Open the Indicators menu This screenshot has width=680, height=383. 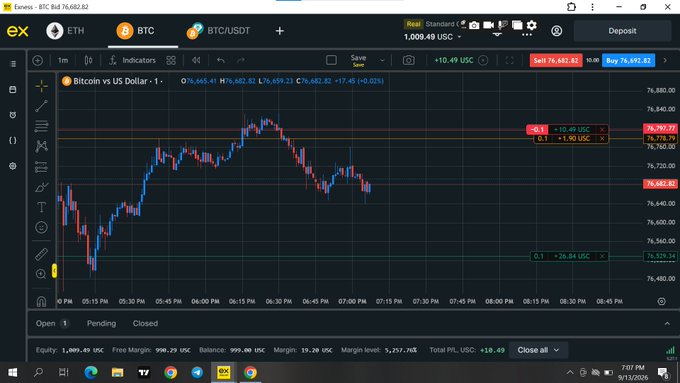pos(132,60)
